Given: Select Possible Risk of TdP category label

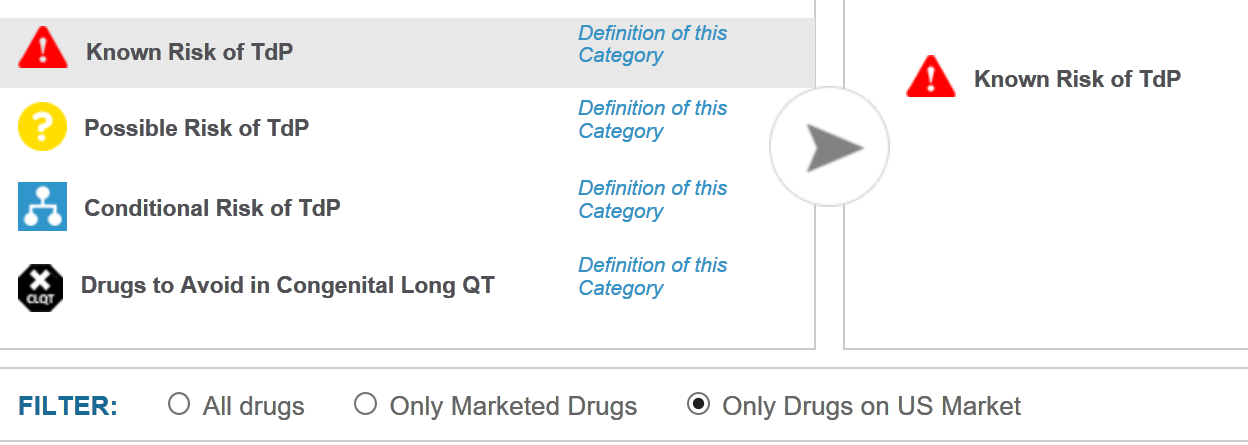Looking at the screenshot, I should click(x=197, y=128).
